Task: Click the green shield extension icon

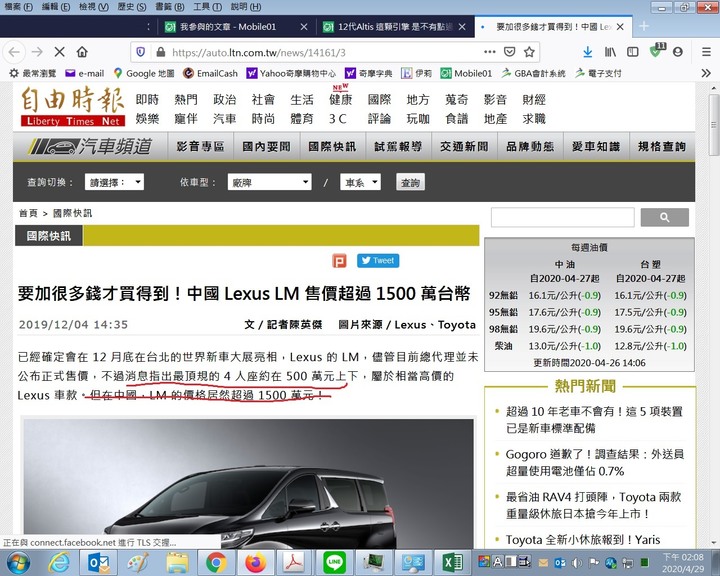Action: click(657, 51)
